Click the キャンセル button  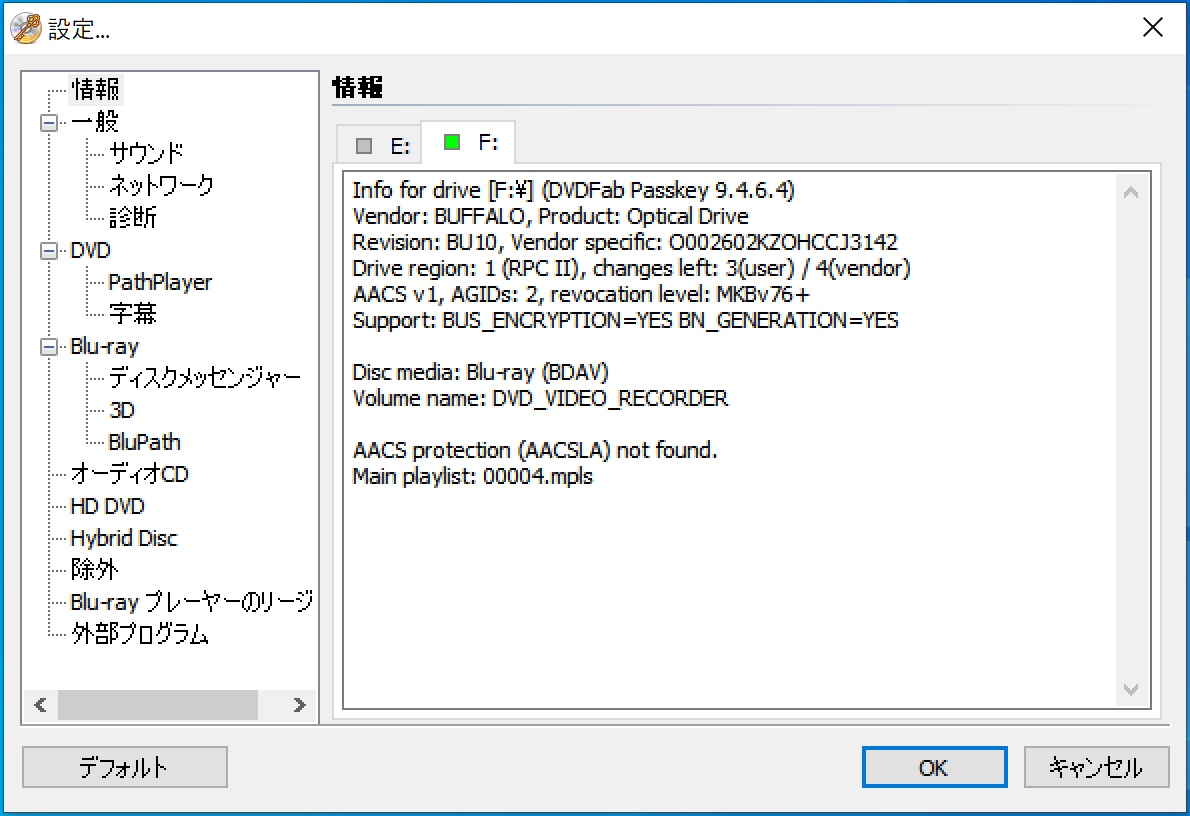1096,767
